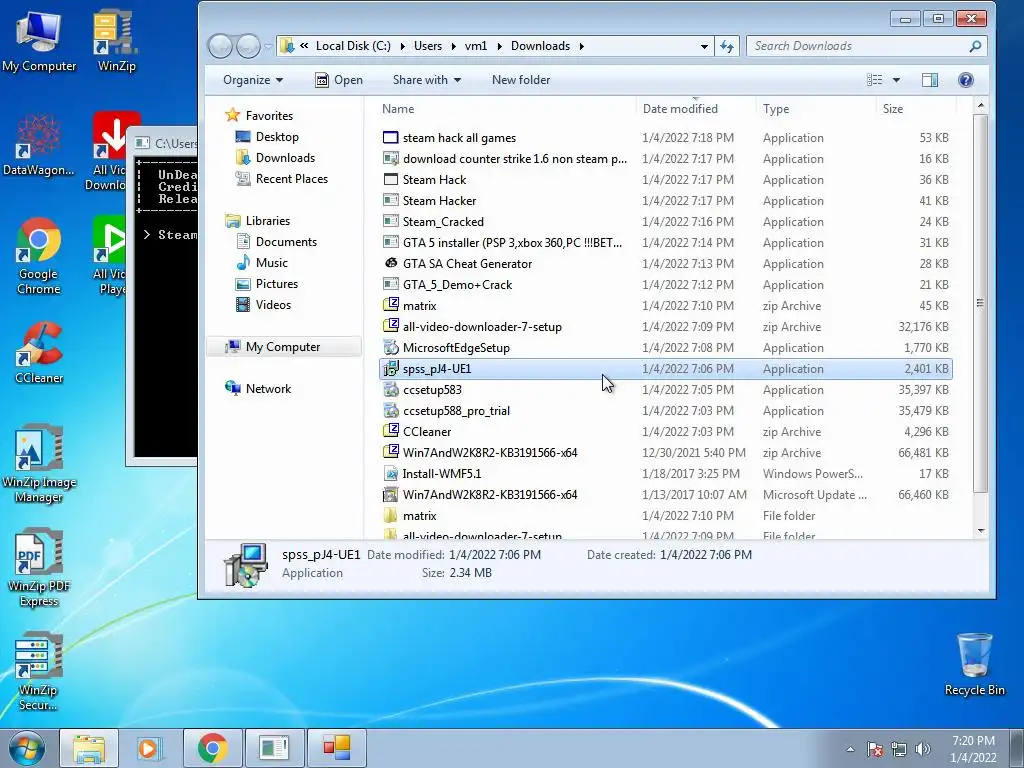Click the clock in system tray

click(973, 749)
